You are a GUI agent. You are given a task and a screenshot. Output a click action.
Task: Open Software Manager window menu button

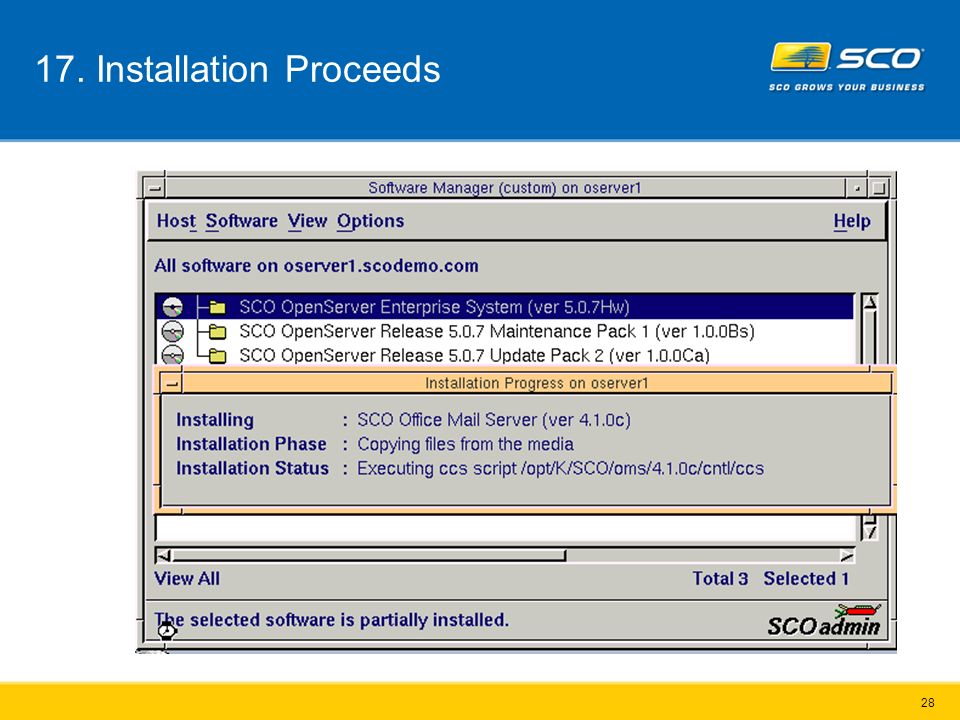tap(155, 188)
